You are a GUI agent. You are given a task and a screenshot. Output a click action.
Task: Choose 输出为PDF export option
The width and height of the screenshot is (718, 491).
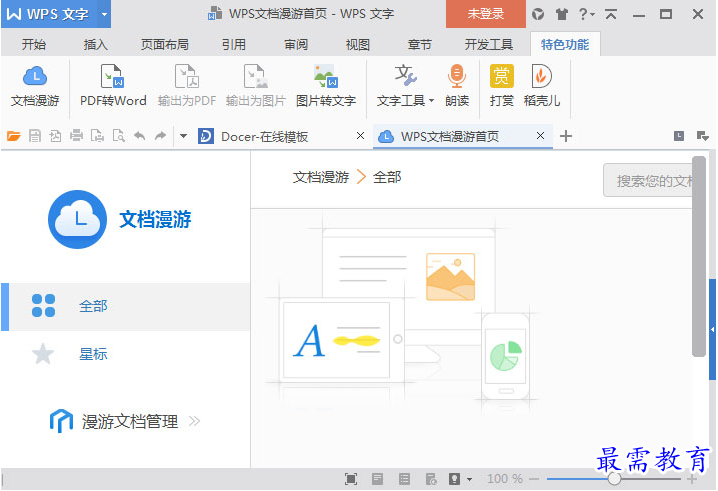click(187, 87)
